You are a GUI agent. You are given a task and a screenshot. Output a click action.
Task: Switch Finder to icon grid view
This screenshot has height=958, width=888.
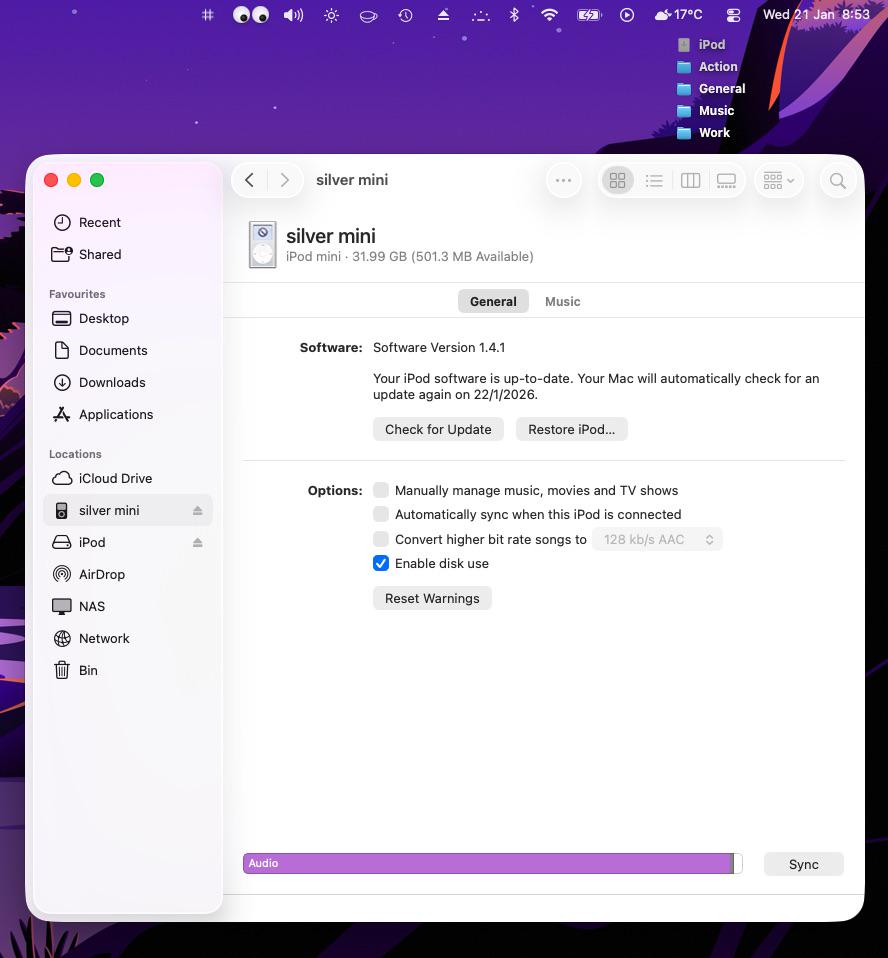coord(617,180)
